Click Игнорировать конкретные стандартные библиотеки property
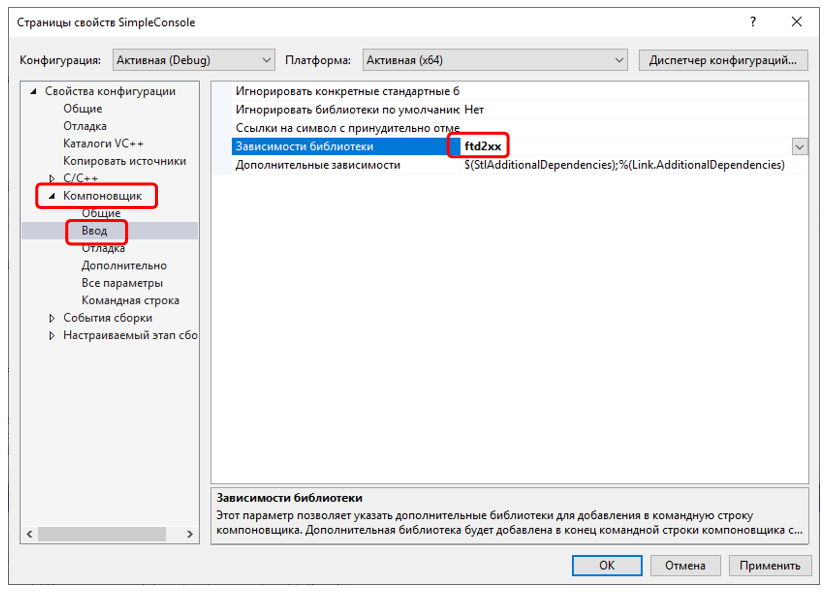 (347, 91)
